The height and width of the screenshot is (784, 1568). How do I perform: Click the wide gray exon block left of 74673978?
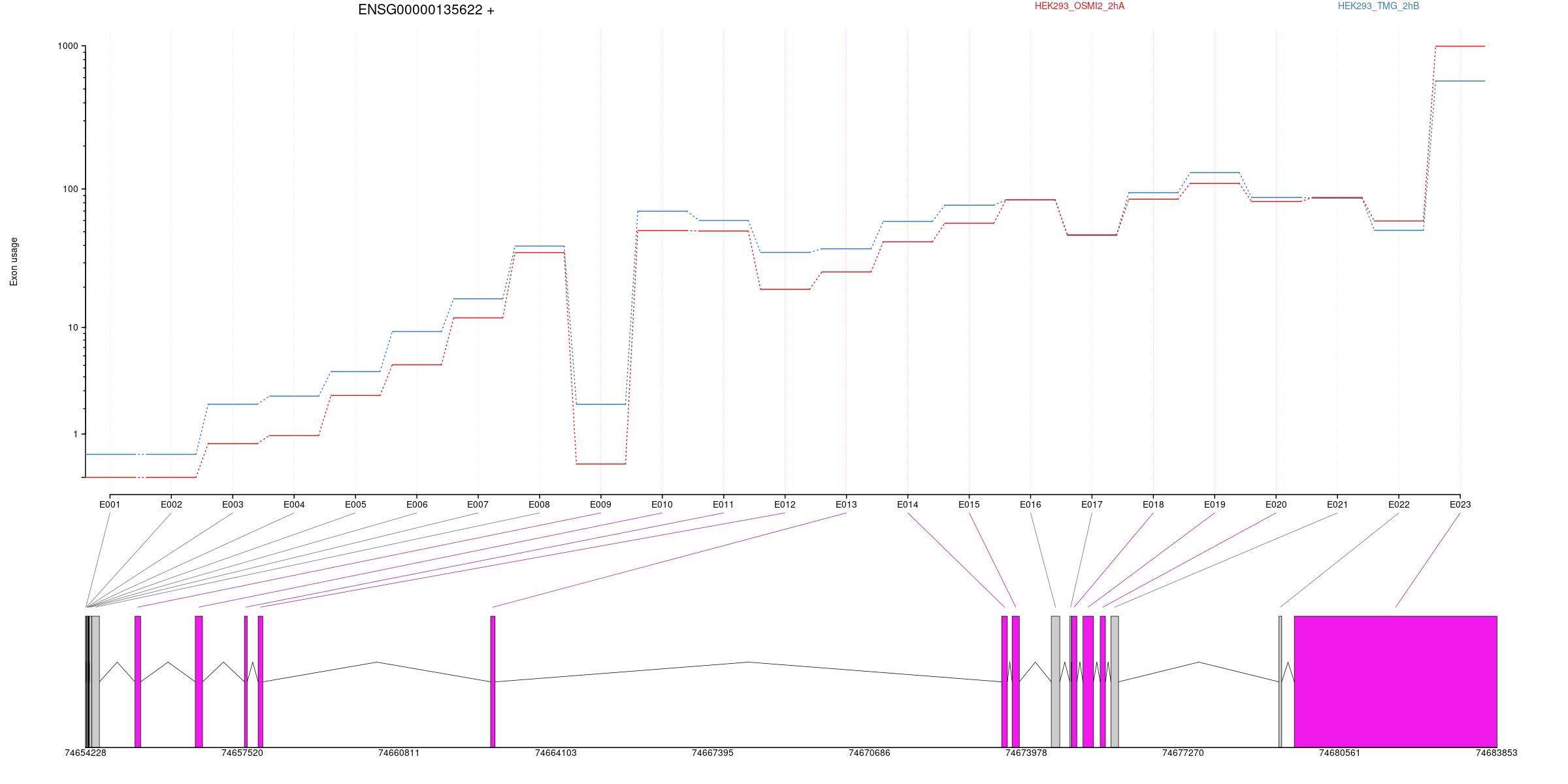click(1055, 681)
